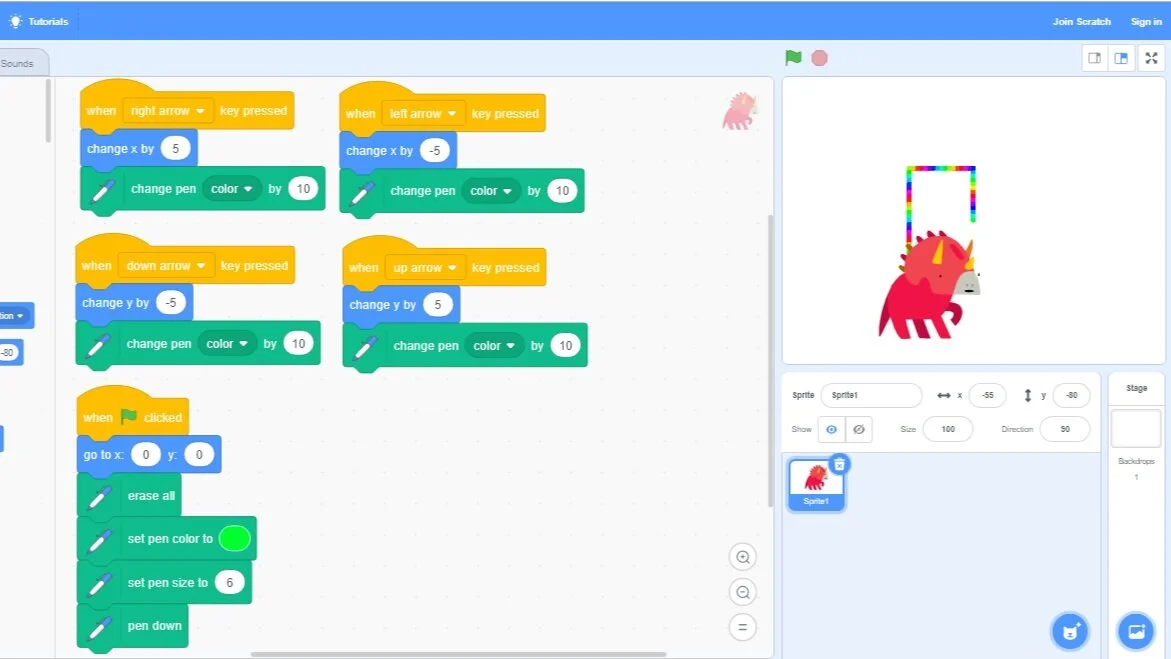Click pen icon on set pen size block
This screenshot has height=659, width=1171.
click(x=99, y=584)
